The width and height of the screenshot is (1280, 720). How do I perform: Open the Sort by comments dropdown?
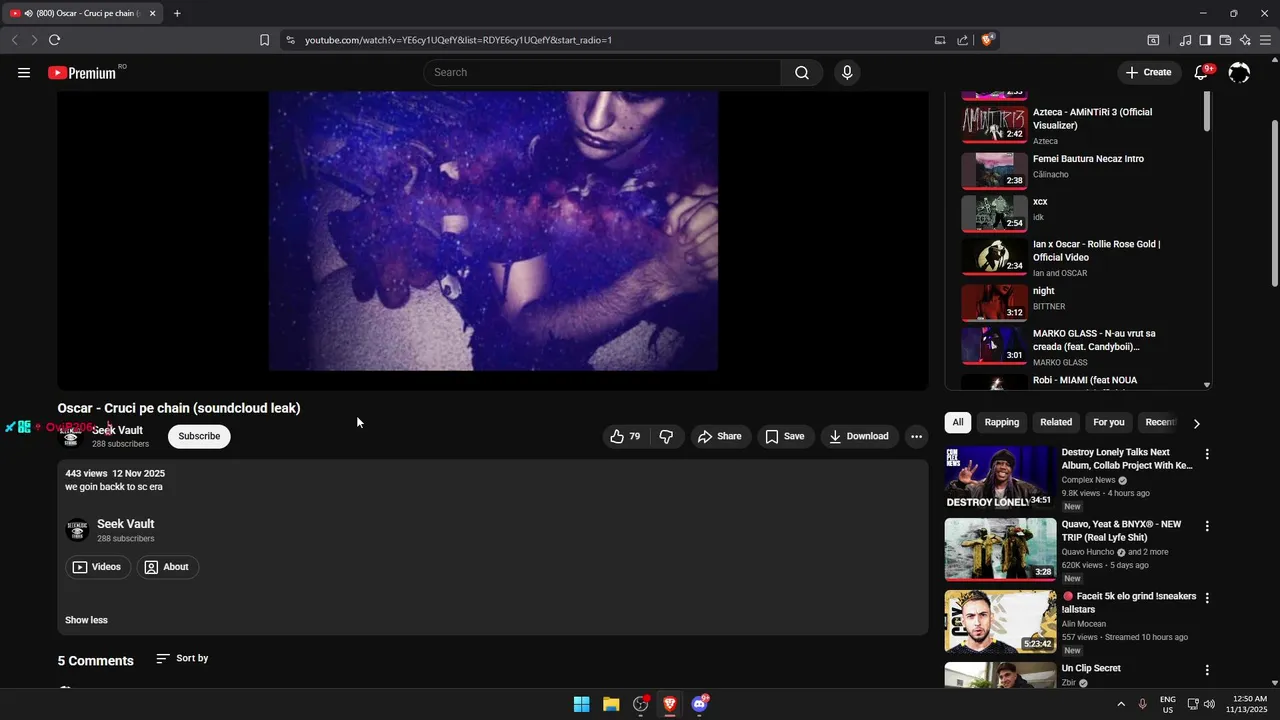click(x=182, y=658)
